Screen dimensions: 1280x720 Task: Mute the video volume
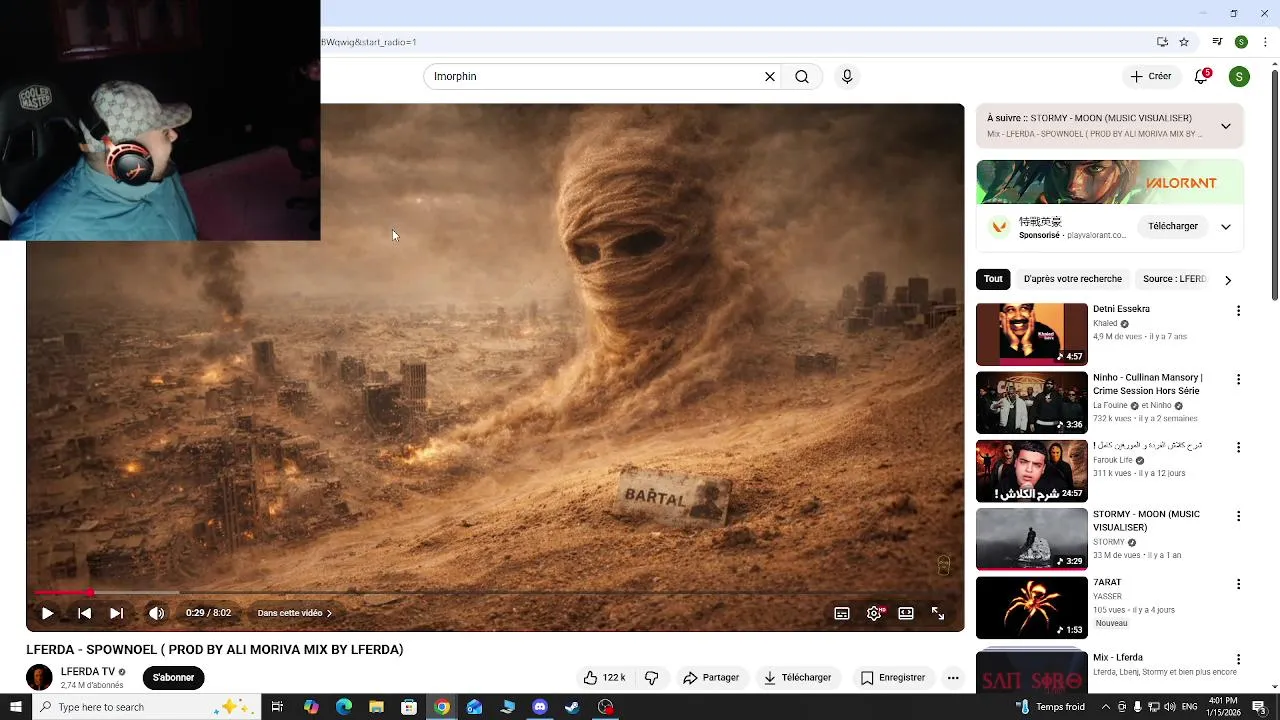156,613
